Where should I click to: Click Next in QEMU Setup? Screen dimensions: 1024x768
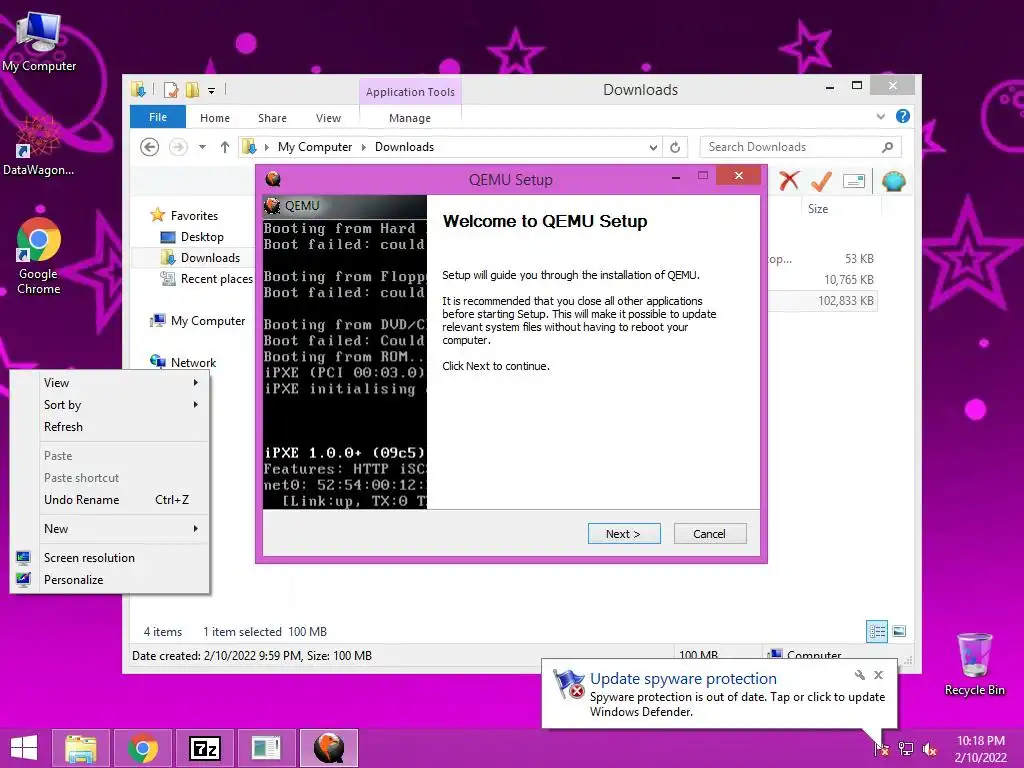coord(624,534)
